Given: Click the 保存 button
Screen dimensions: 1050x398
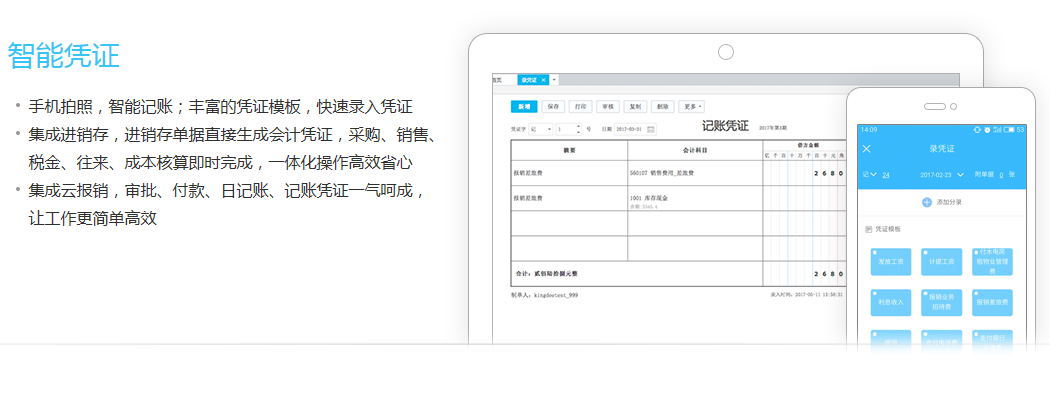Looking at the screenshot, I should click(x=552, y=106).
